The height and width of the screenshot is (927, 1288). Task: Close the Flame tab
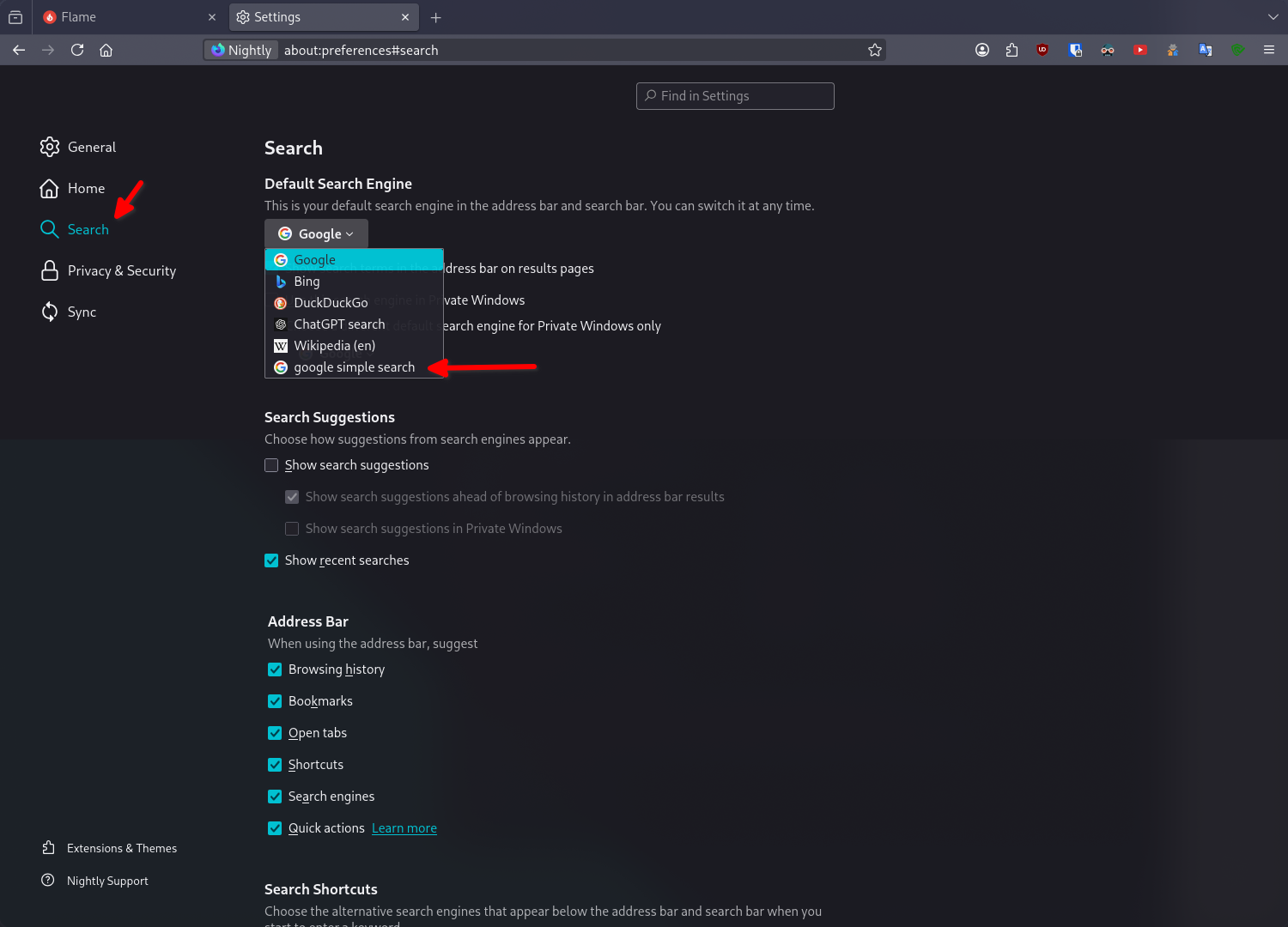click(x=212, y=17)
